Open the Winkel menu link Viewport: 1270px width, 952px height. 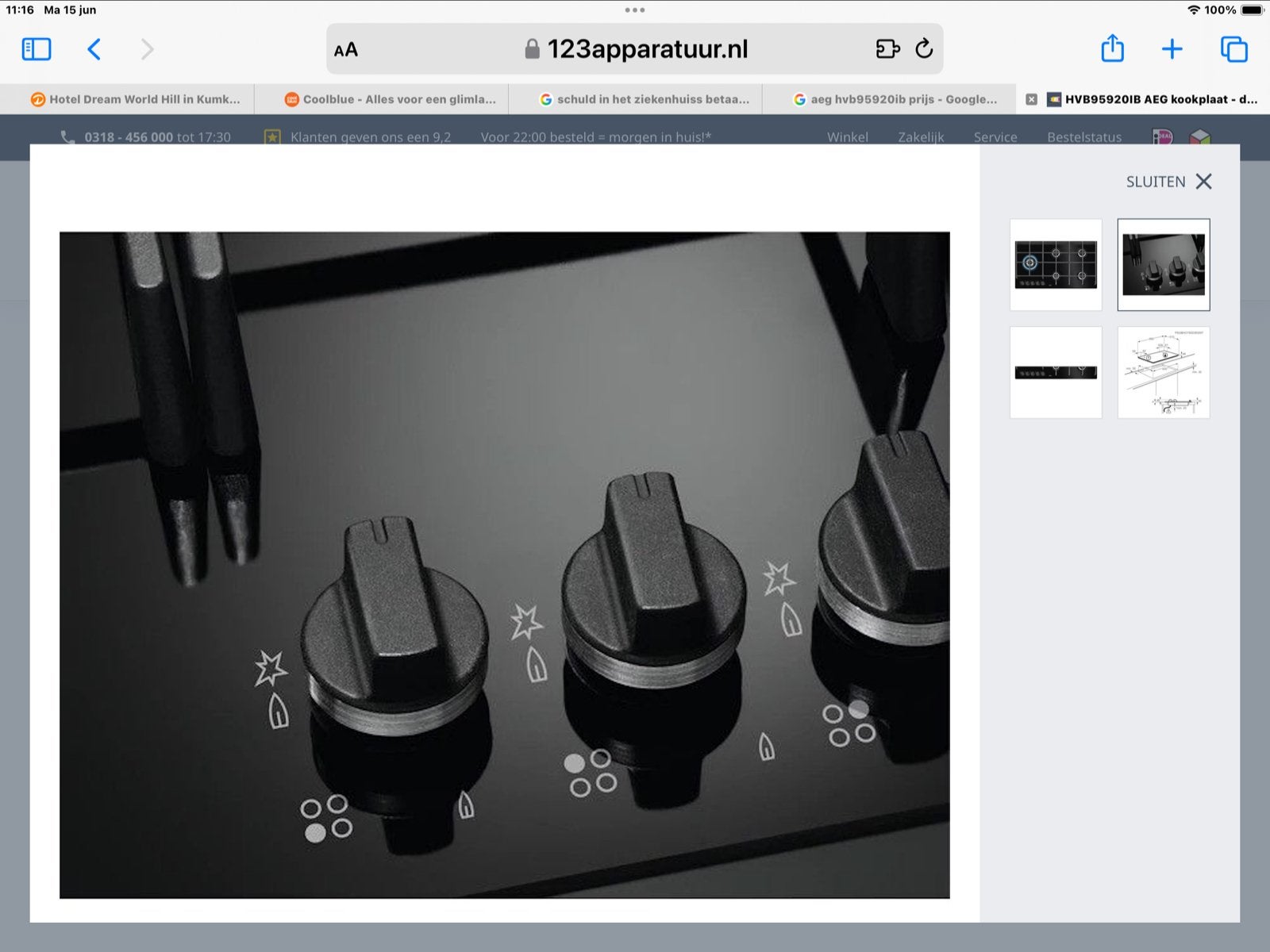click(x=848, y=137)
